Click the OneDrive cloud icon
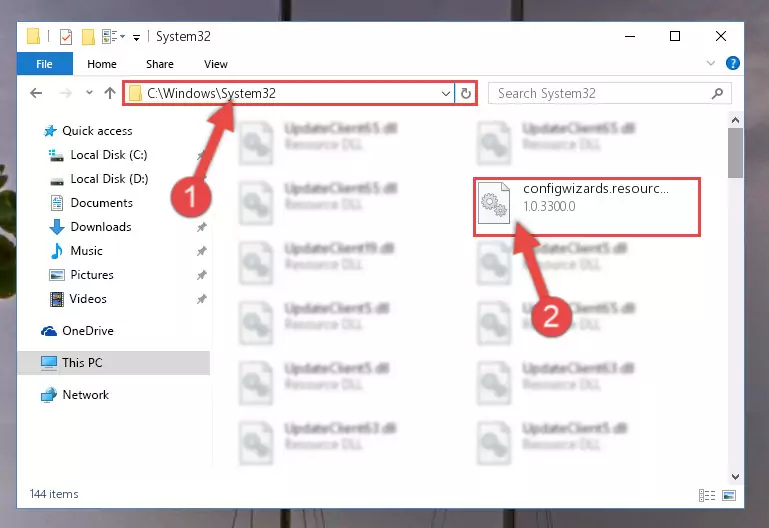769x528 pixels. pos(49,331)
